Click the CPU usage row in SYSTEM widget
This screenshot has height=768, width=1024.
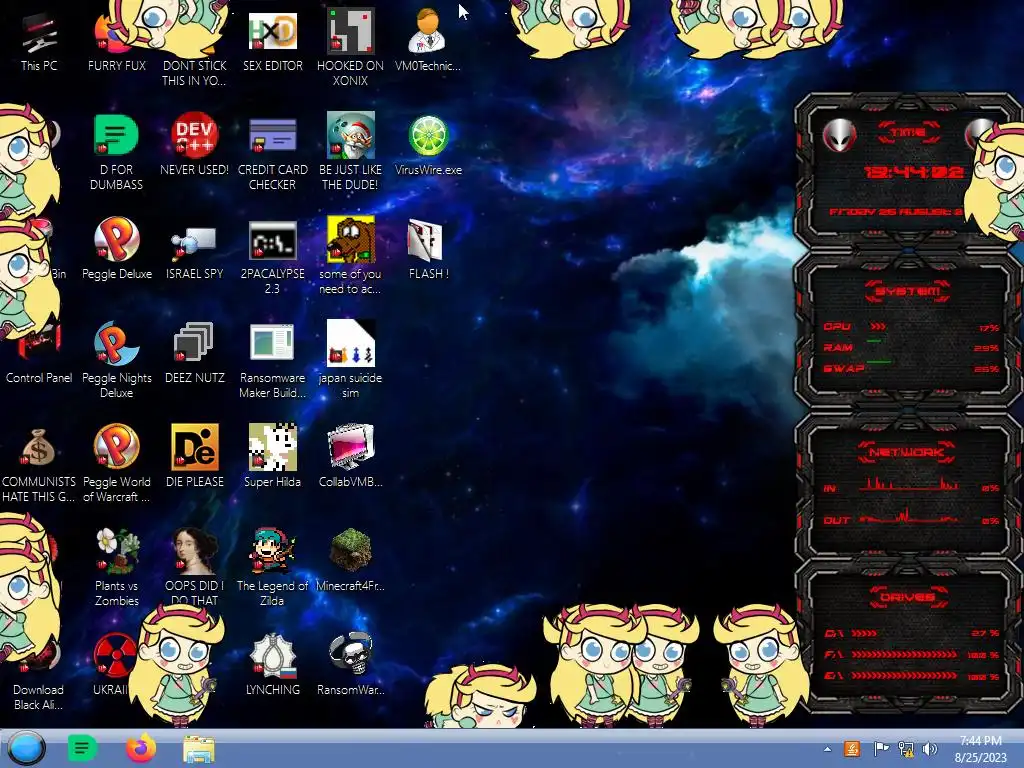[911, 327]
